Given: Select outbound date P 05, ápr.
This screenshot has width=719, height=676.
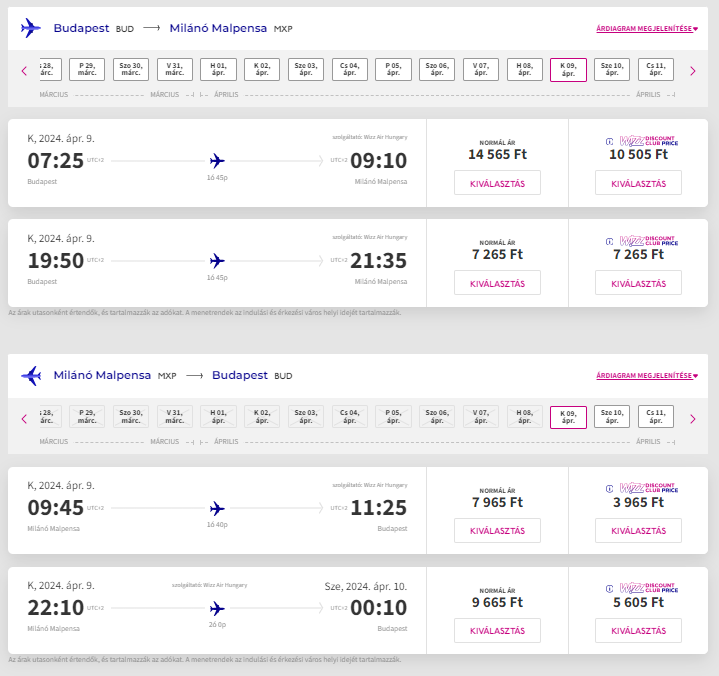Looking at the screenshot, I should (393, 70).
